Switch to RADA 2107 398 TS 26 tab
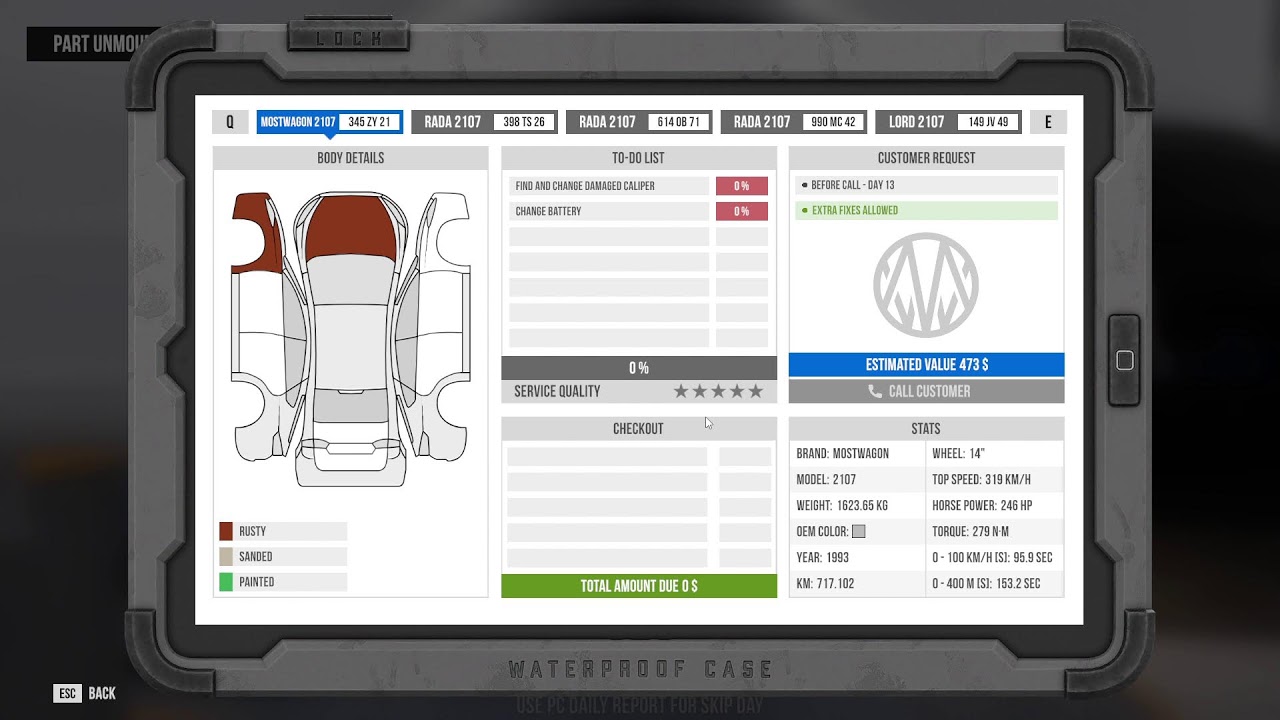The height and width of the screenshot is (720, 1280). point(484,122)
